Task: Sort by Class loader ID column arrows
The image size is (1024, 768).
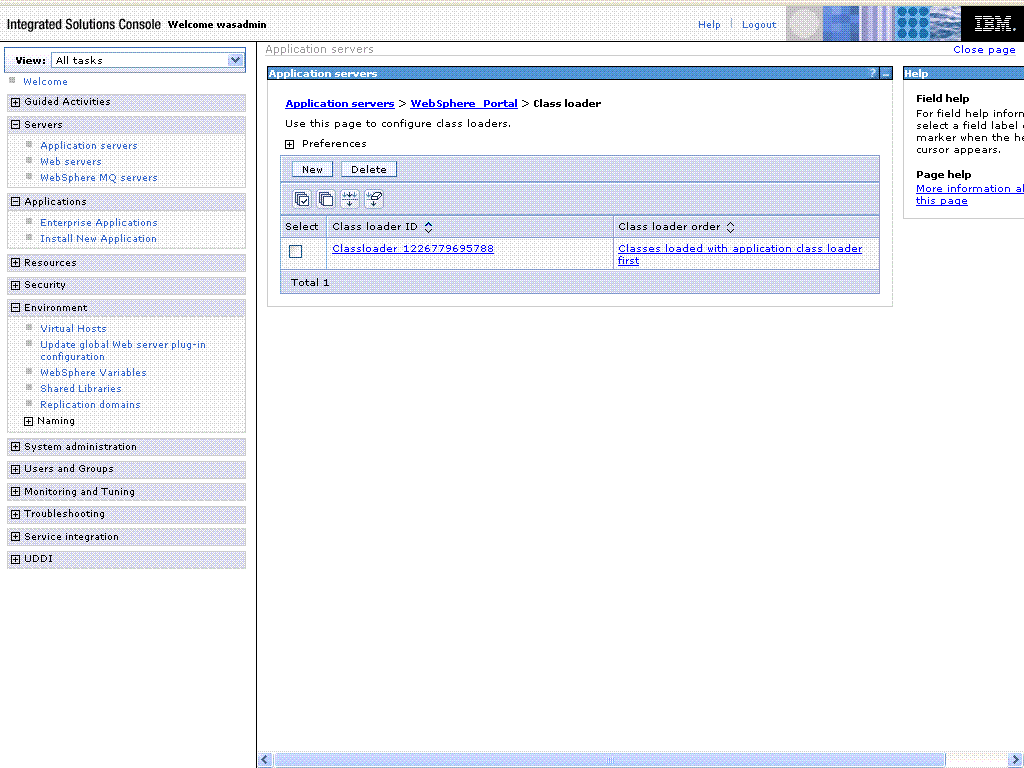Action: tap(428, 227)
